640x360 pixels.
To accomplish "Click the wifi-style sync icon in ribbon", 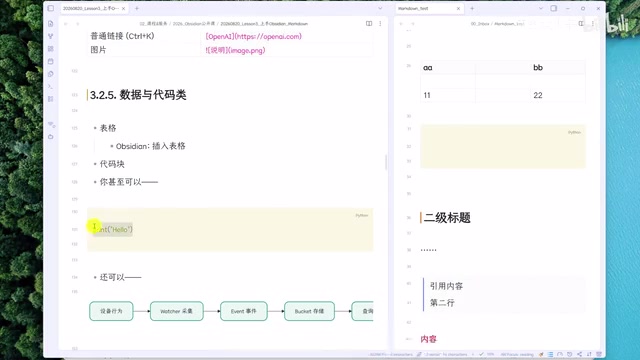I will [51, 124].
